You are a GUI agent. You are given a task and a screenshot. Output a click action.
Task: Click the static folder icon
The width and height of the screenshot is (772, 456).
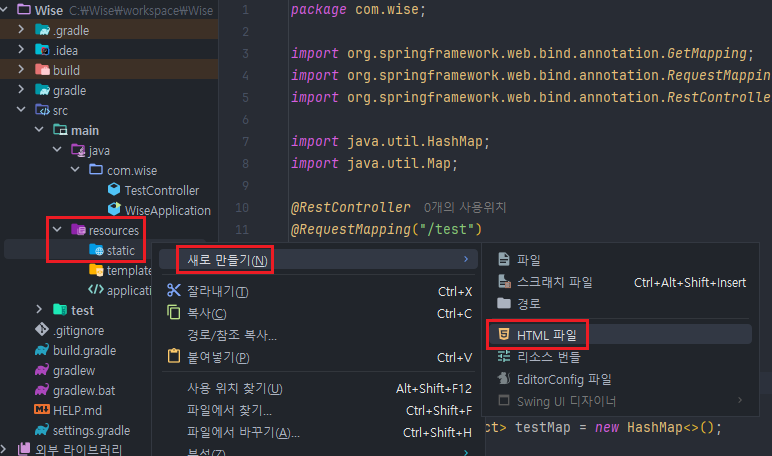tap(96, 250)
